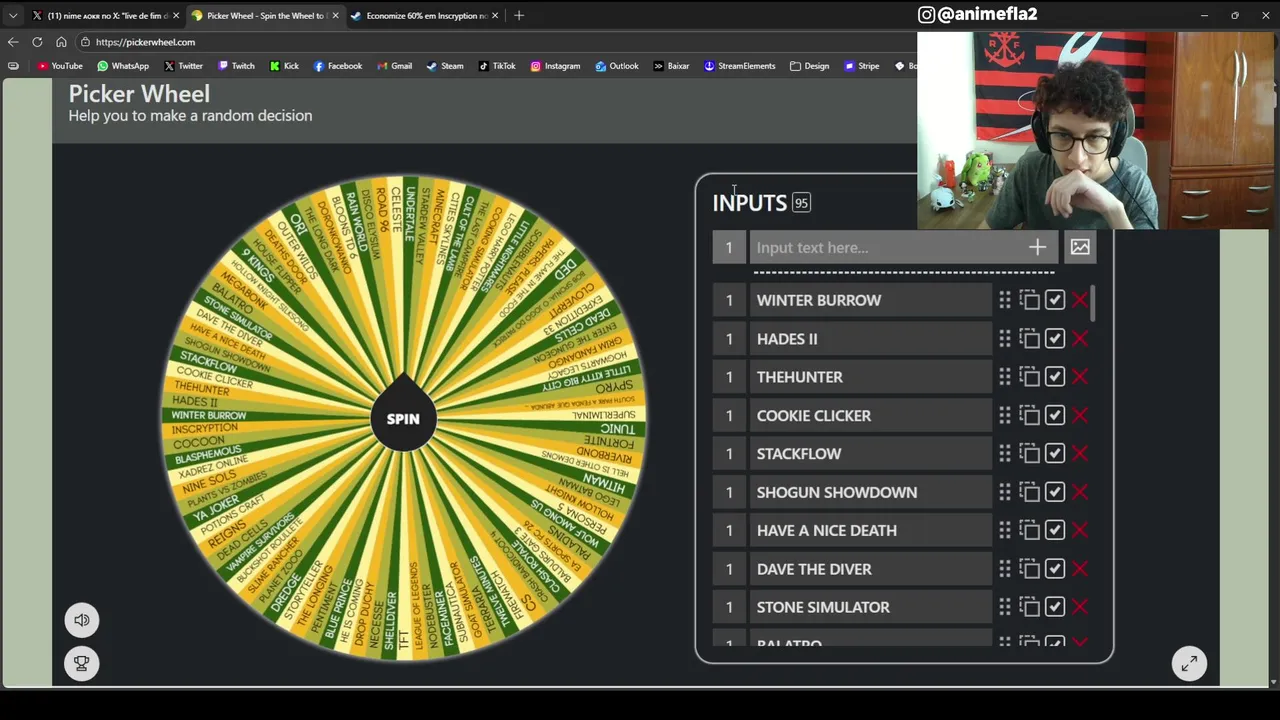Remove DAVE THE DIVER entry

tap(1080, 569)
